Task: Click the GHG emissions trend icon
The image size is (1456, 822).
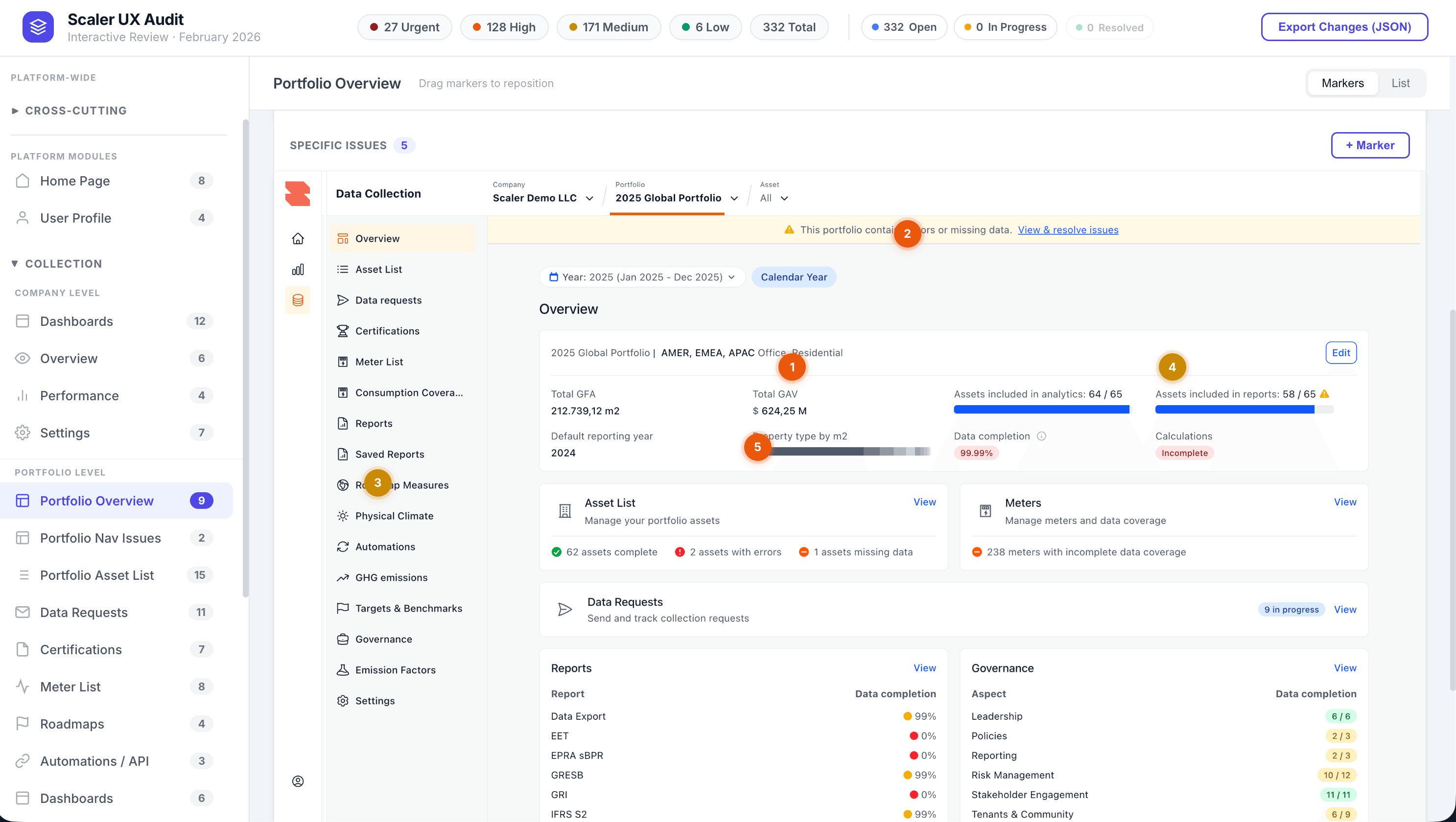Action: [x=343, y=577]
